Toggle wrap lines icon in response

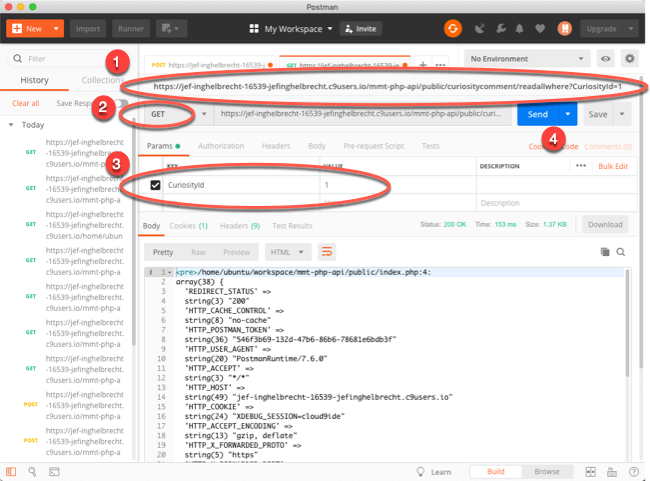[x=327, y=252]
